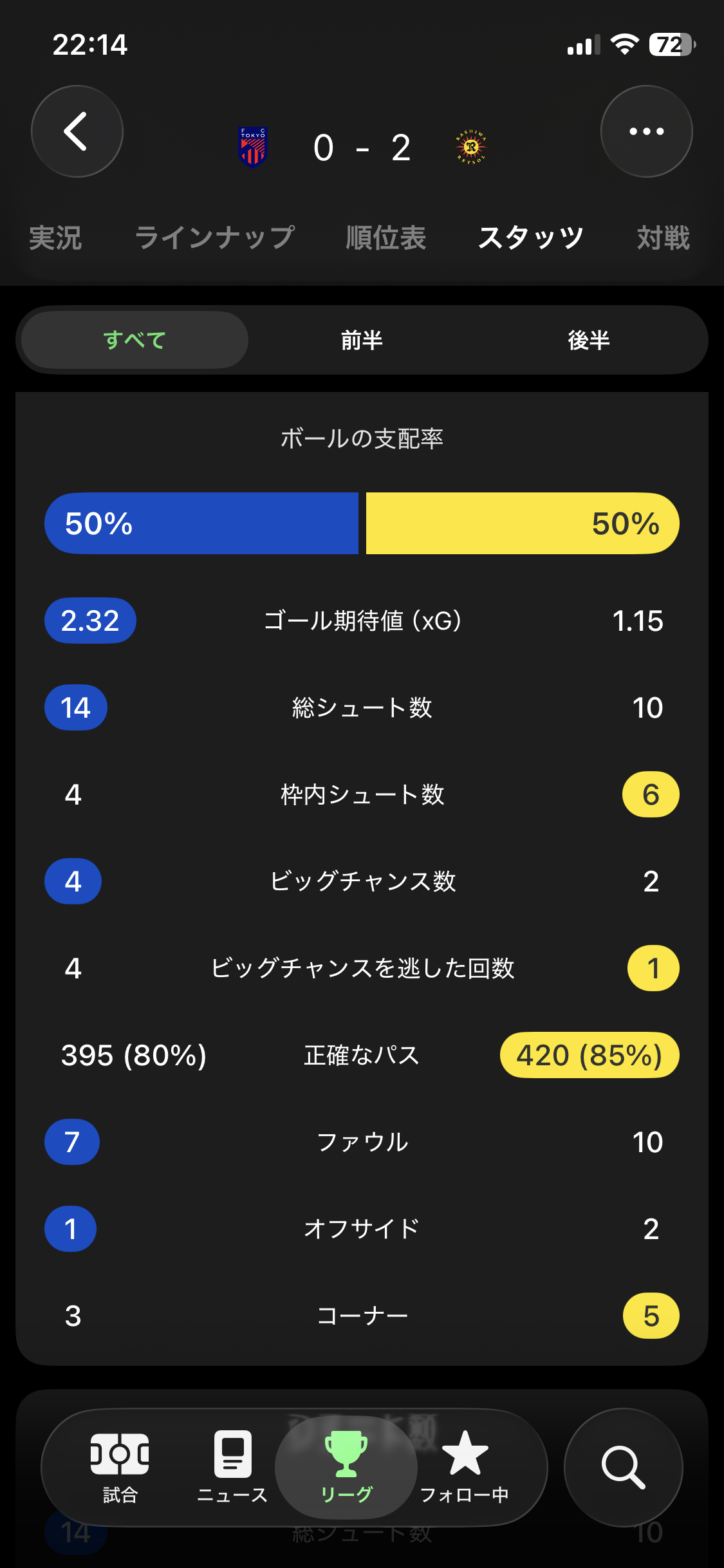Switch to the ラインナップ tab
The image size is (724, 1568).
214,238
